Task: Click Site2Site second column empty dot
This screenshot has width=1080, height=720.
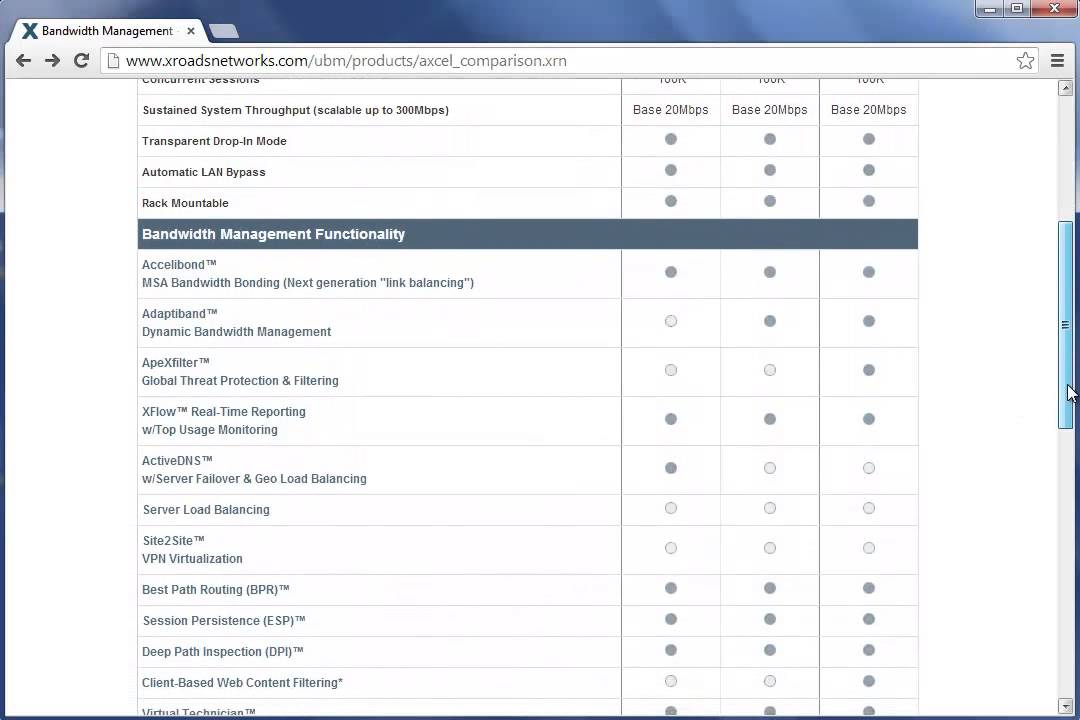Action: 770,548
